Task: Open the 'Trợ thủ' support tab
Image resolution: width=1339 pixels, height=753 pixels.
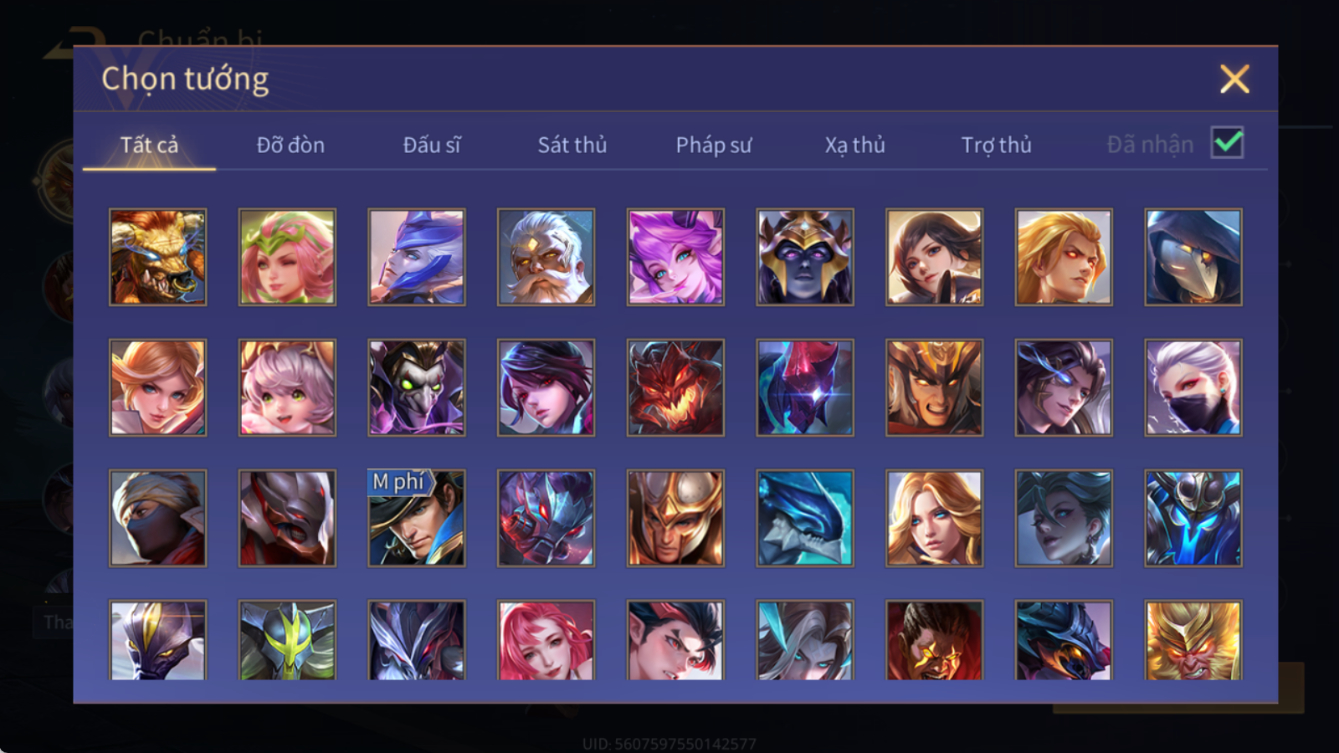Action: (996, 145)
